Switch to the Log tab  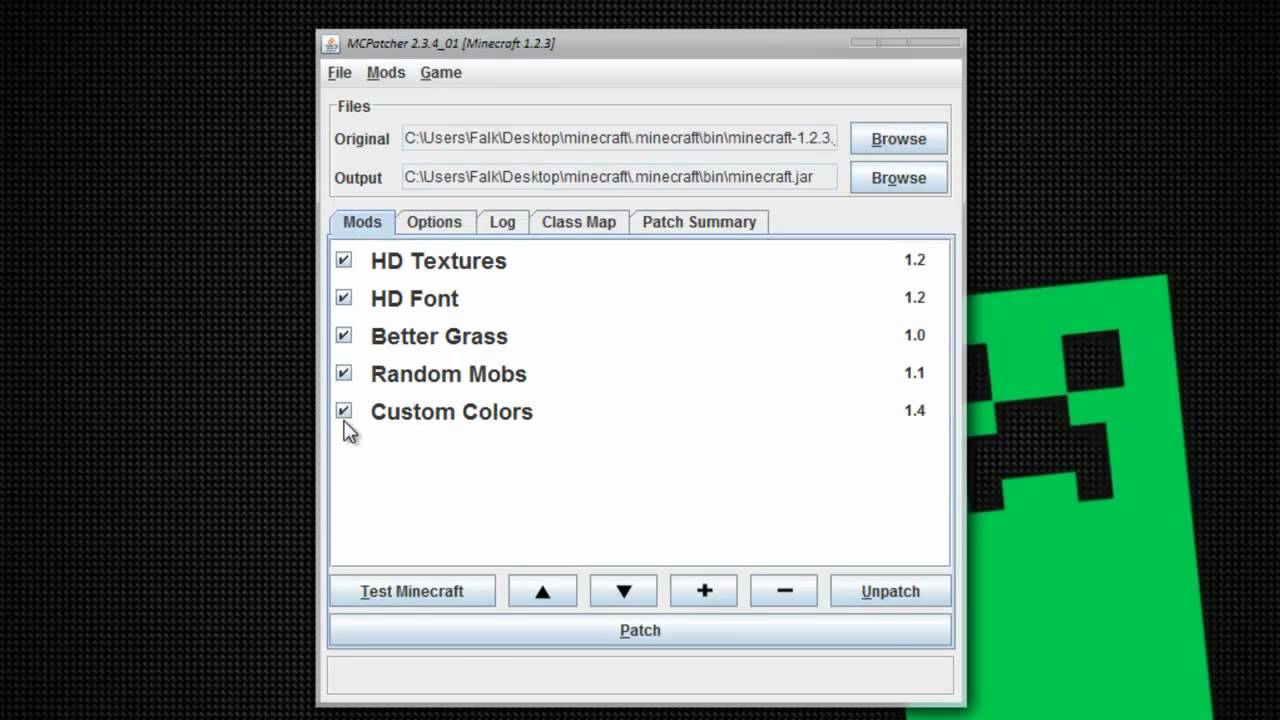point(503,222)
